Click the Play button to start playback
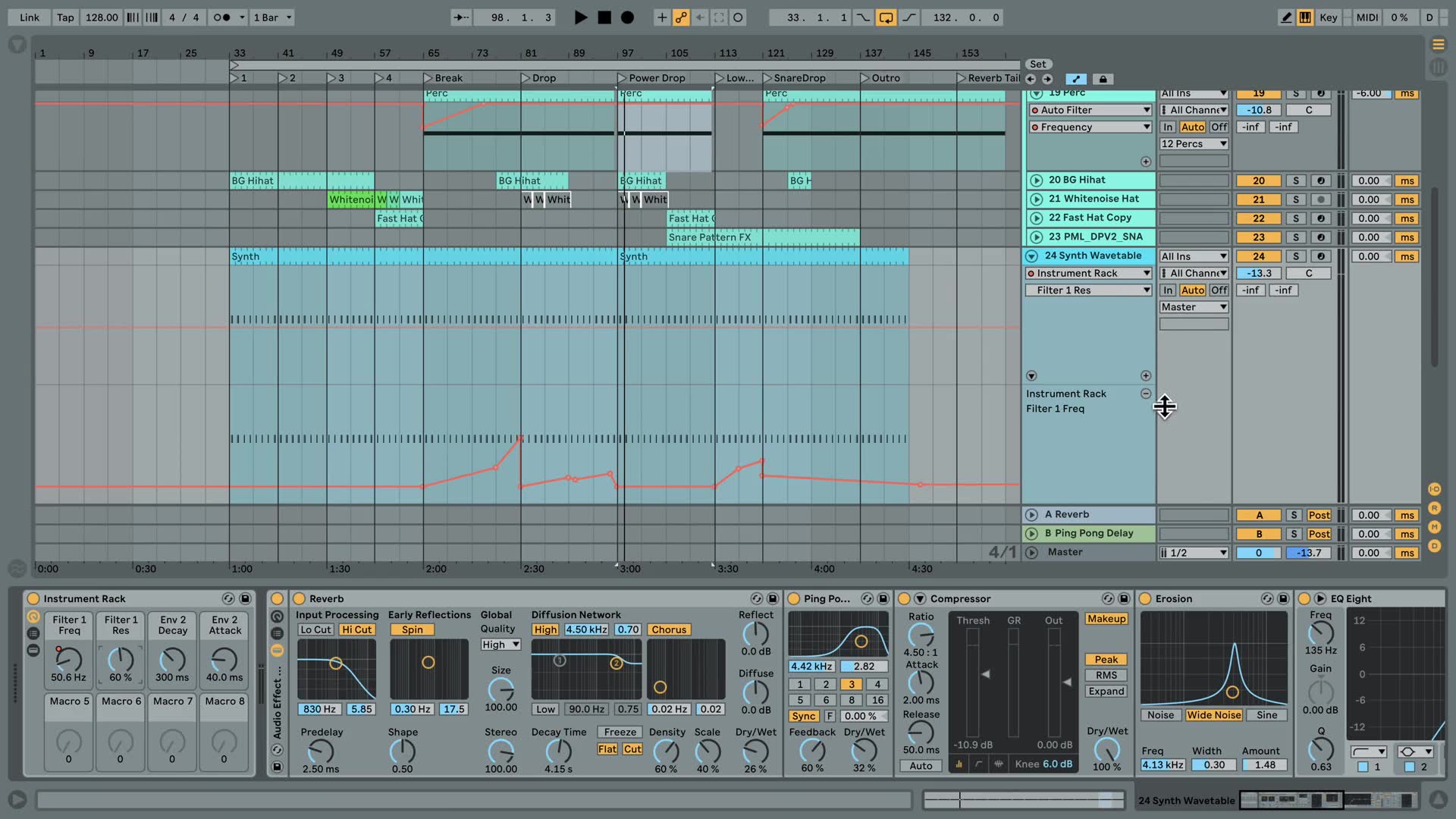 pos(579,18)
